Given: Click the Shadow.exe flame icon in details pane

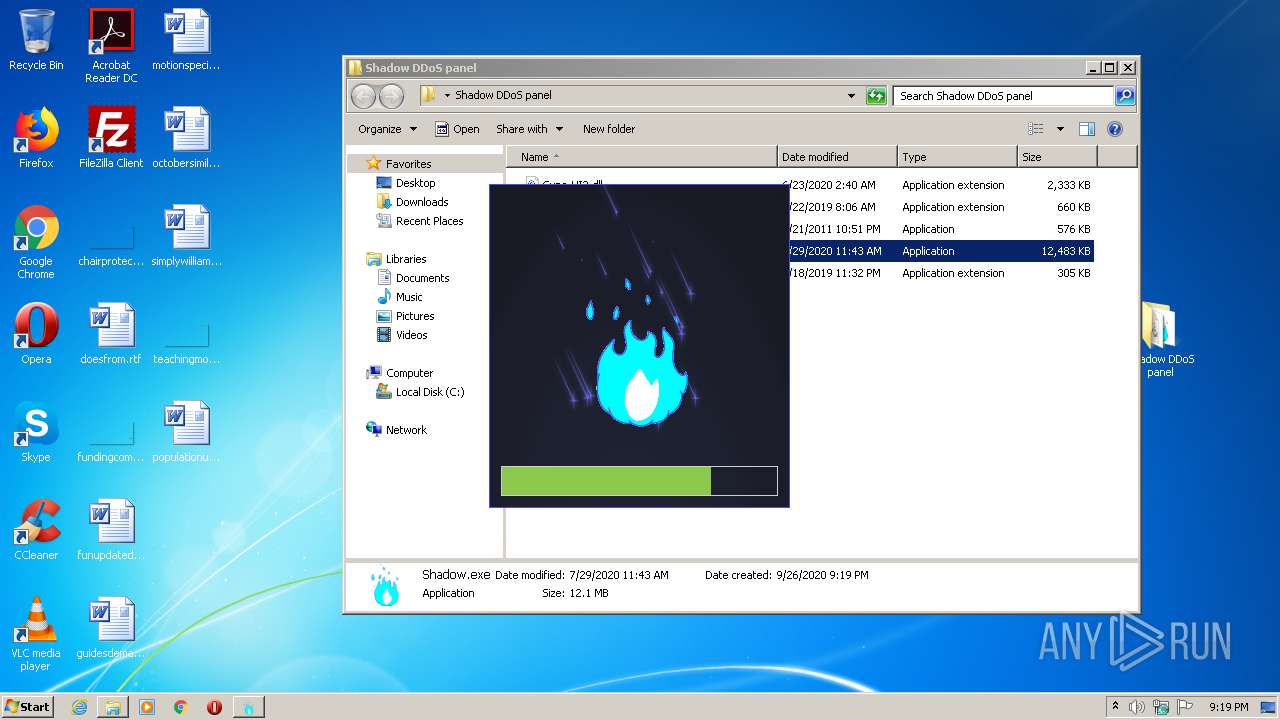Looking at the screenshot, I should click(385, 586).
